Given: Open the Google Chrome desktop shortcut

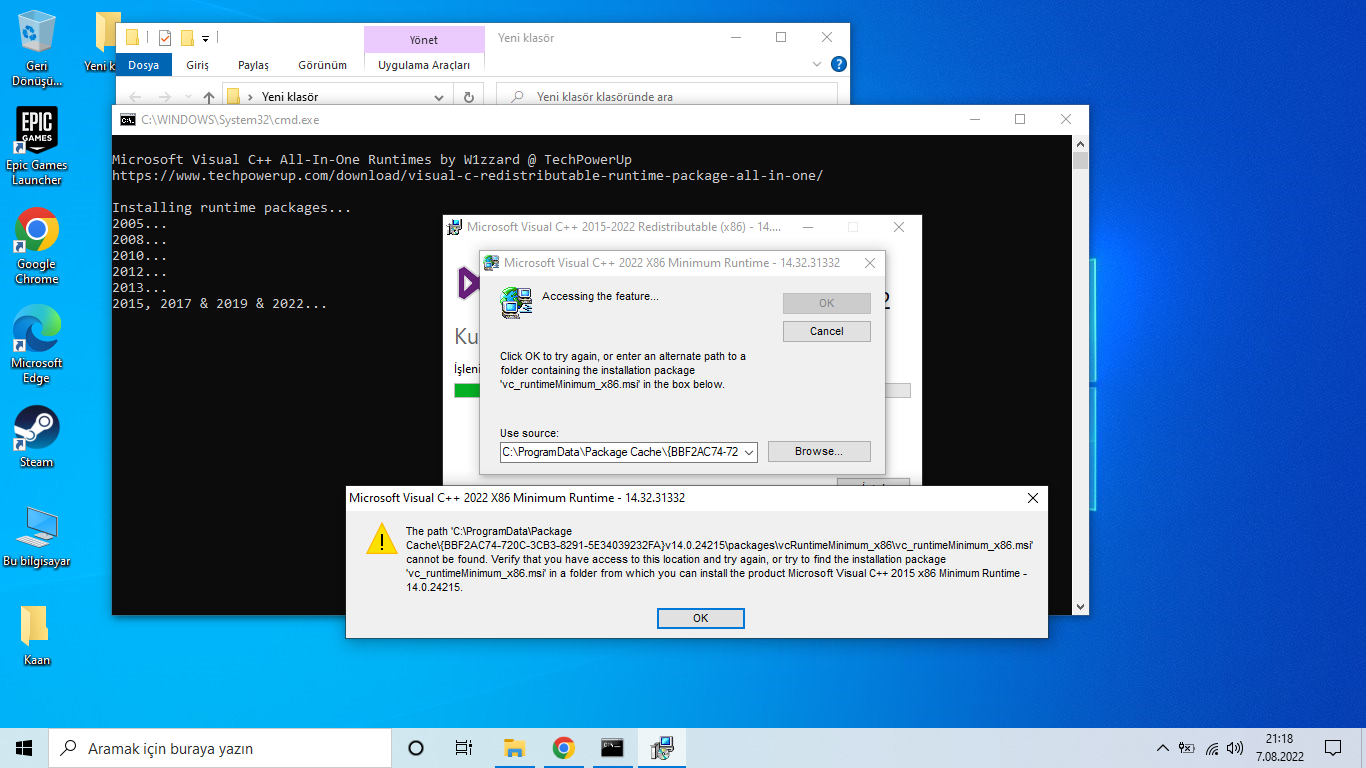Looking at the screenshot, I should coord(37,246).
